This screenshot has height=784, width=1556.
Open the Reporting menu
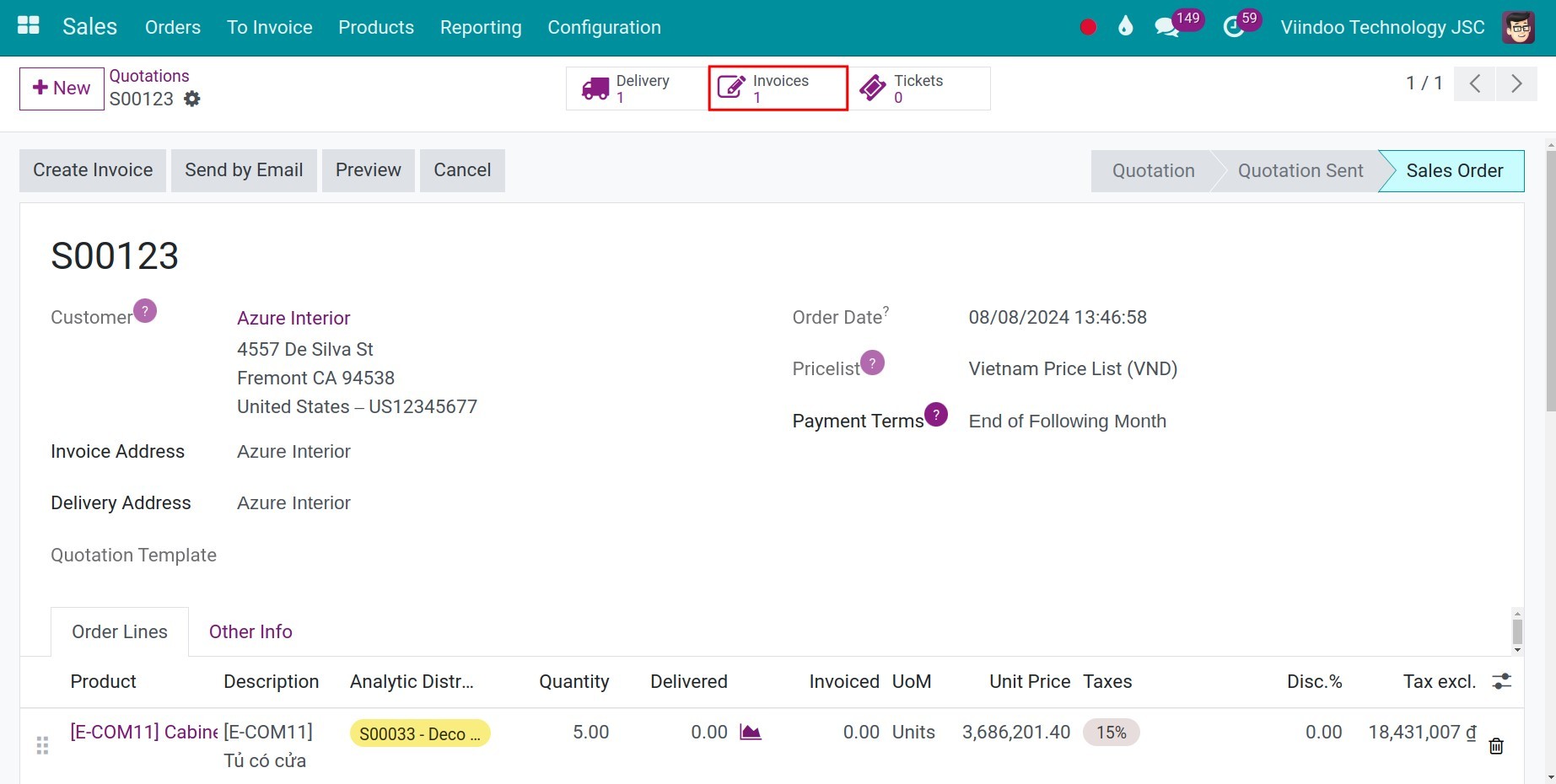point(481,27)
